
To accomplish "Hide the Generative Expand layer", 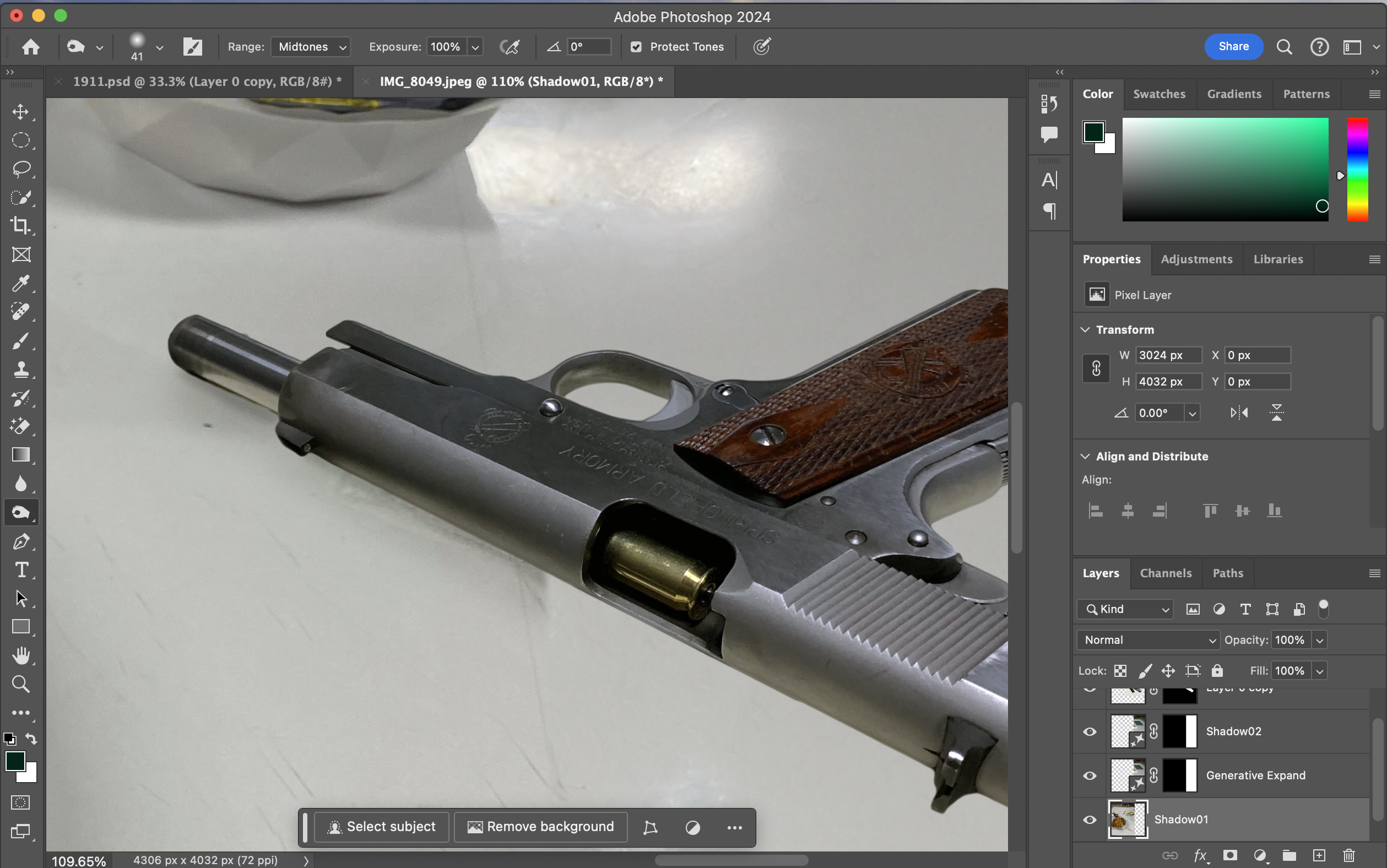I will point(1089,775).
